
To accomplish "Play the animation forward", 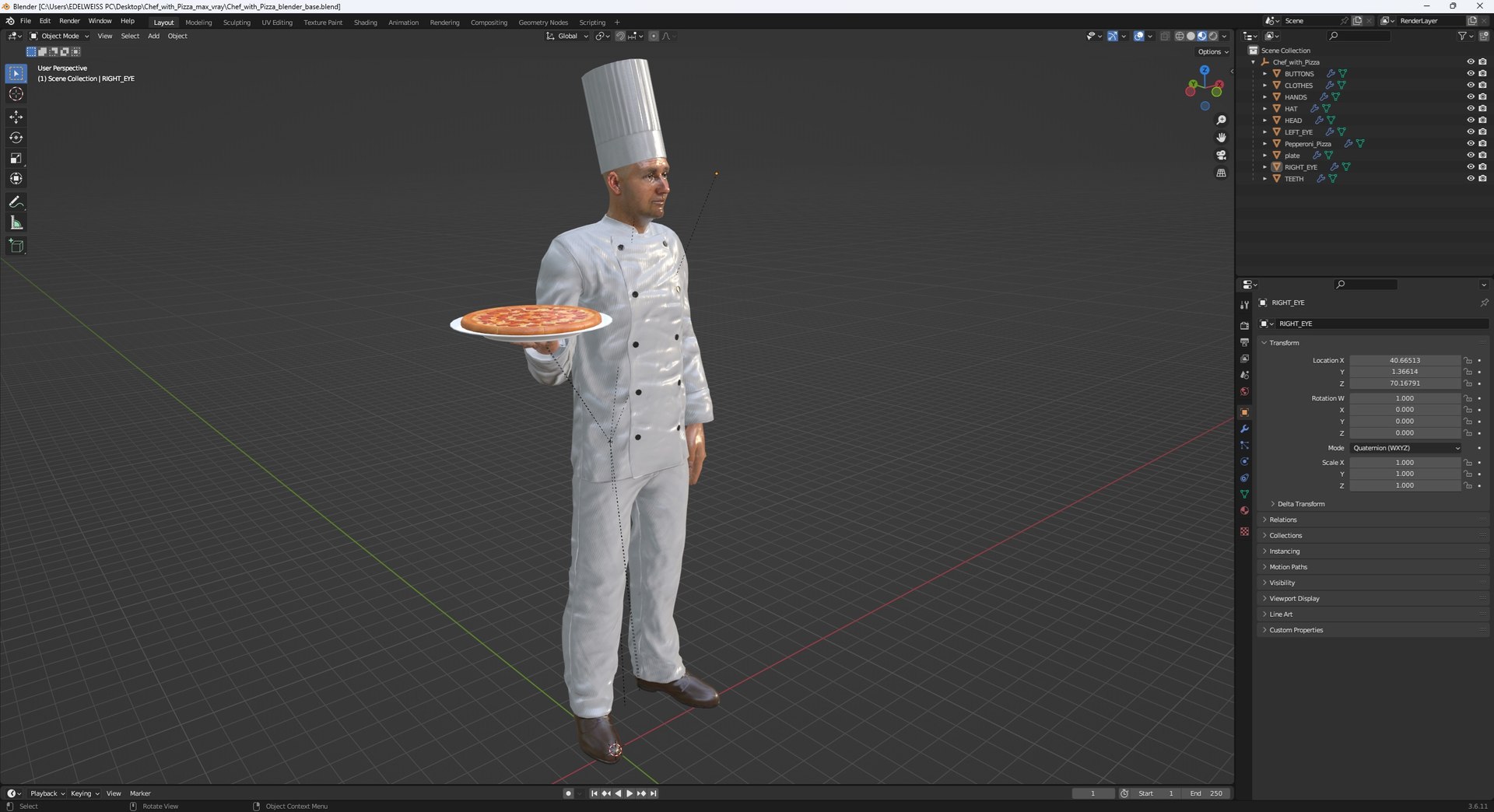I will tap(630, 793).
